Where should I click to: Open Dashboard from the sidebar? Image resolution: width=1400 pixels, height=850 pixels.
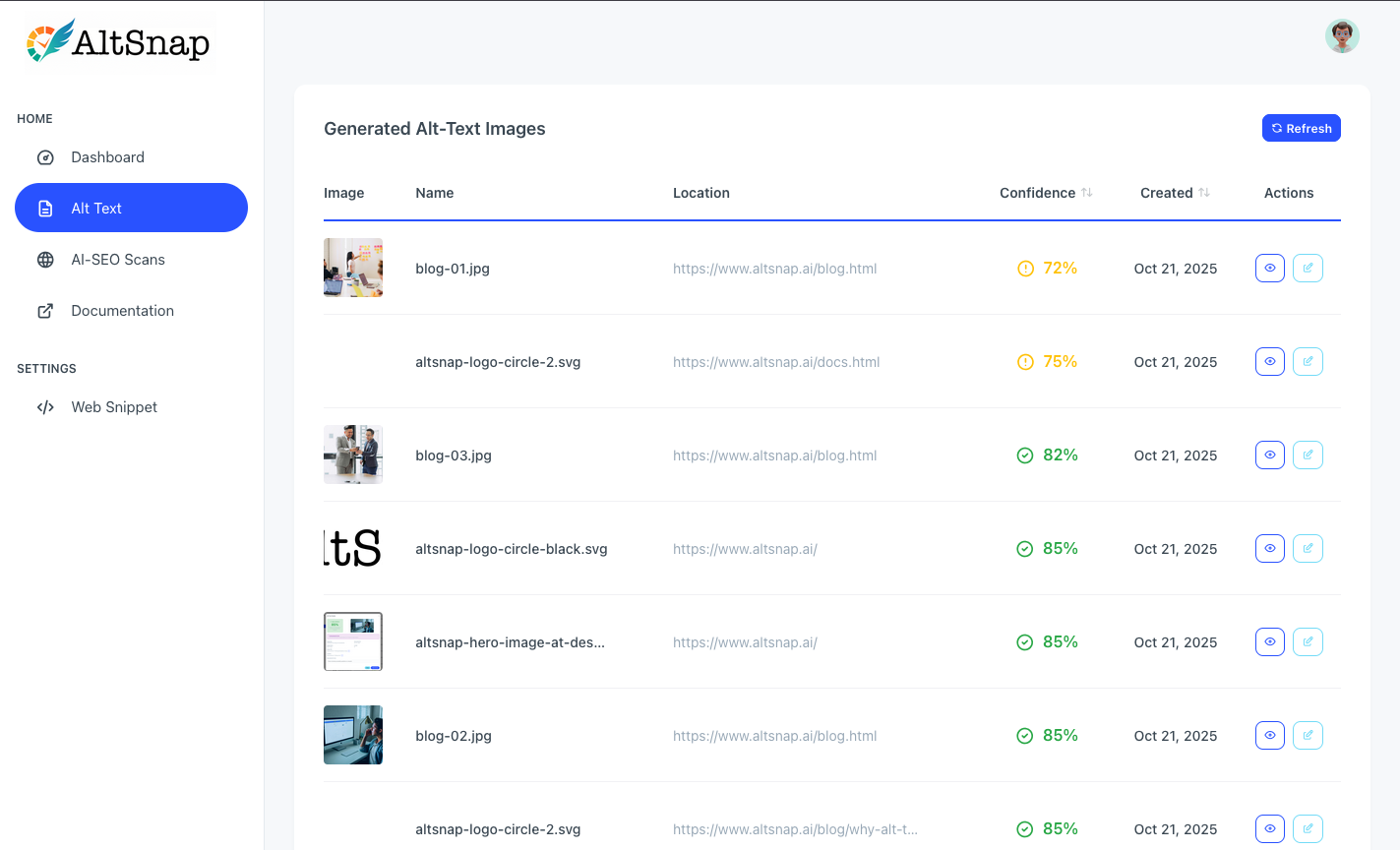pyautogui.click(x=107, y=157)
